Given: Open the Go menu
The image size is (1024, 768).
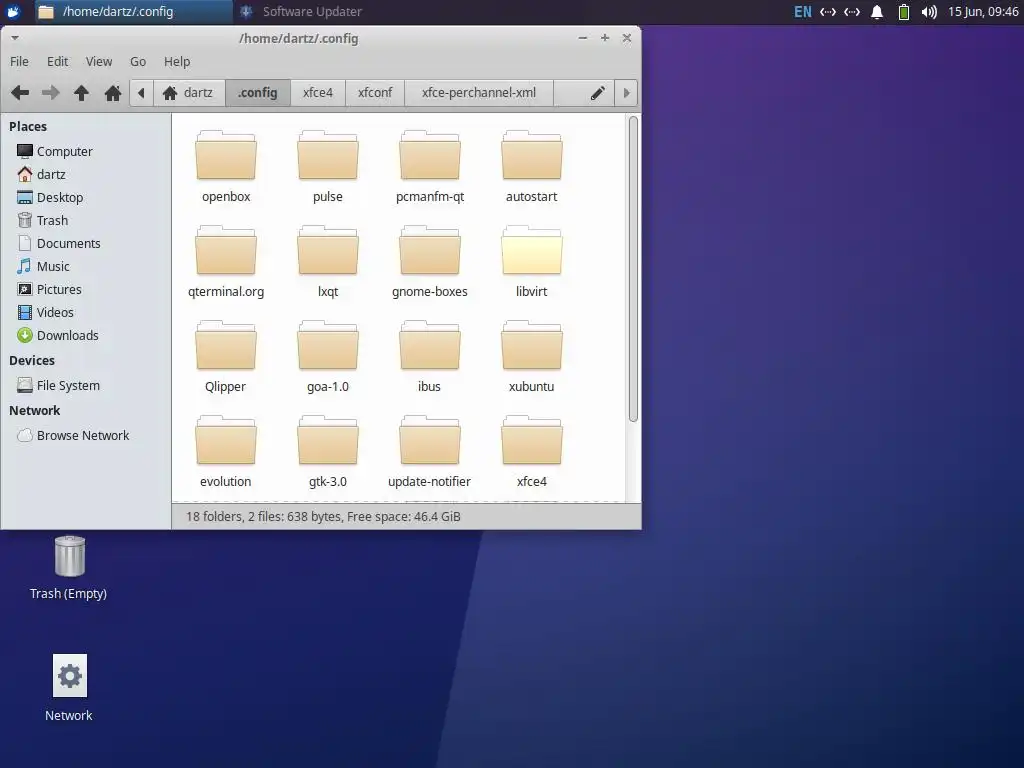Looking at the screenshot, I should click(138, 61).
